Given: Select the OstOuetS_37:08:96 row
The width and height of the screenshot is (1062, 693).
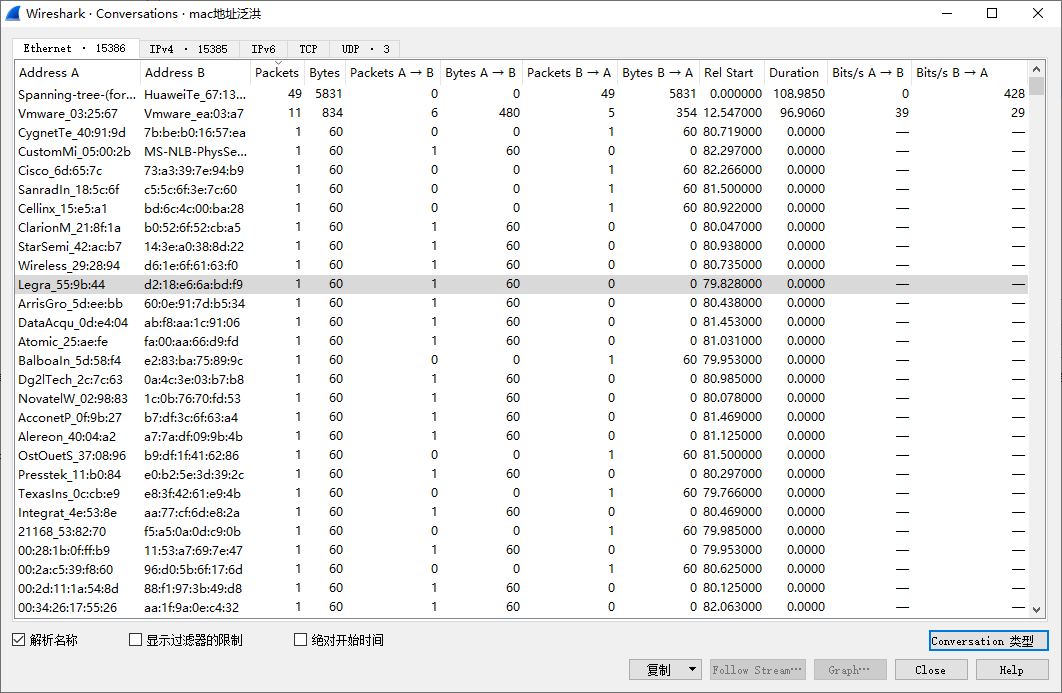Looking at the screenshot, I should tap(521, 455).
